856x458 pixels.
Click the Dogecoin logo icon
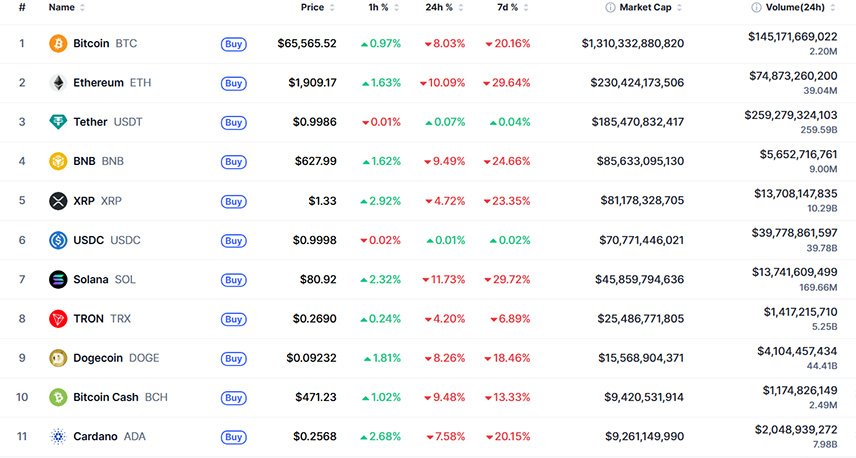click(x=58, y=358)
